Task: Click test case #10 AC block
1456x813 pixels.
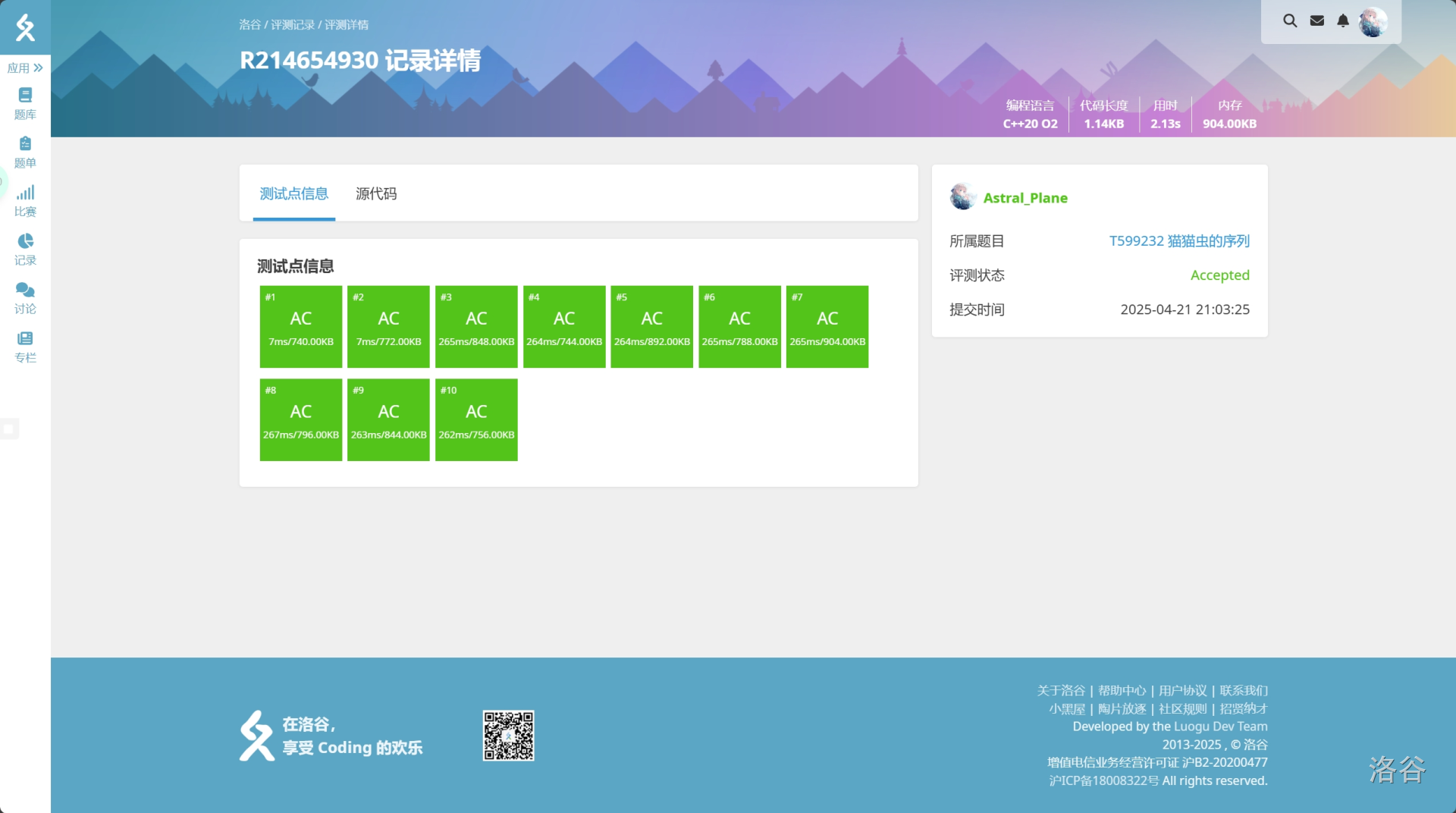Action: click(x=476, y=419)
